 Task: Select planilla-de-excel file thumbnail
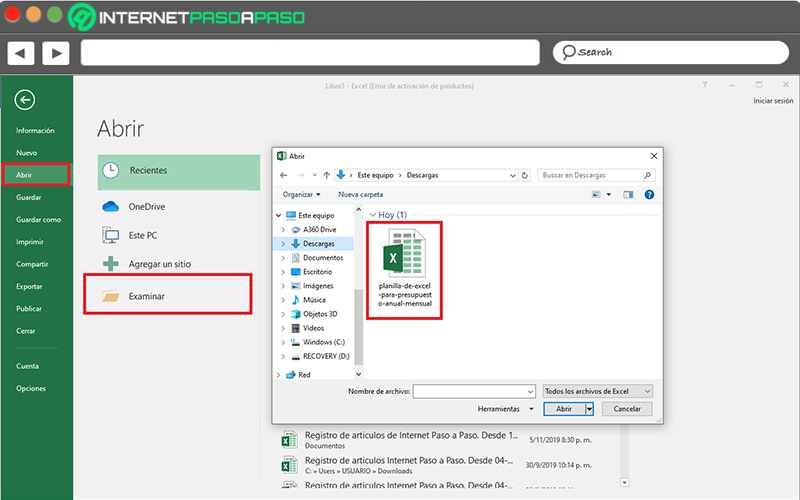coord(405,270)
